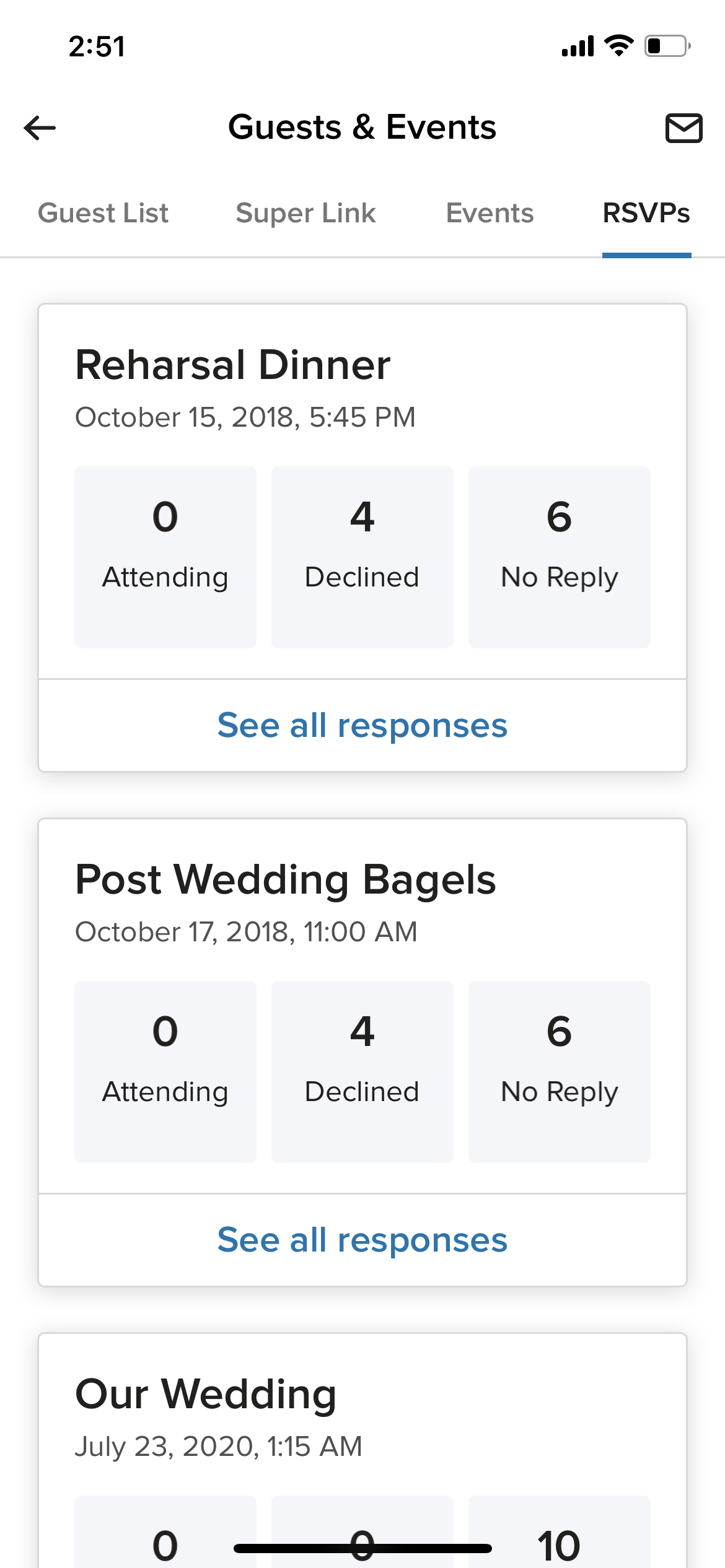Switch to the Guest List tab
This screenshot has width=725, height=1568.
[x=103, y=214]
